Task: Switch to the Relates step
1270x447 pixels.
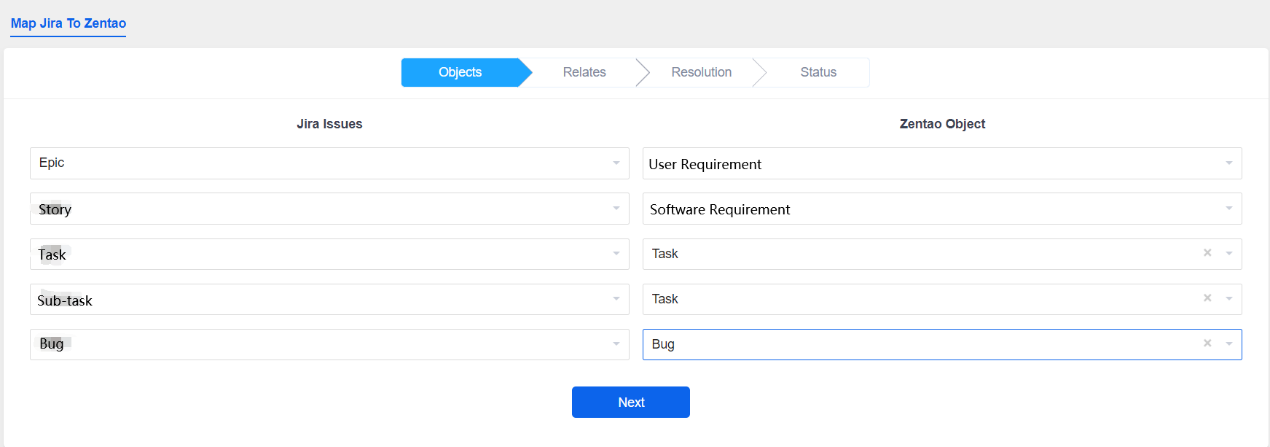Action: coord(584,72)
